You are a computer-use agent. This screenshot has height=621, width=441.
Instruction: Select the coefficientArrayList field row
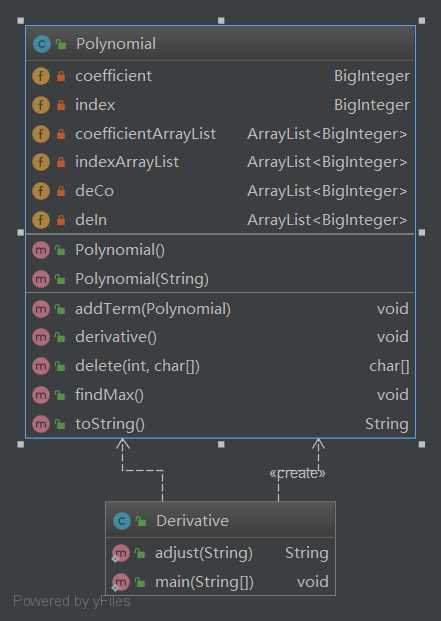click(x=220, y=134)
